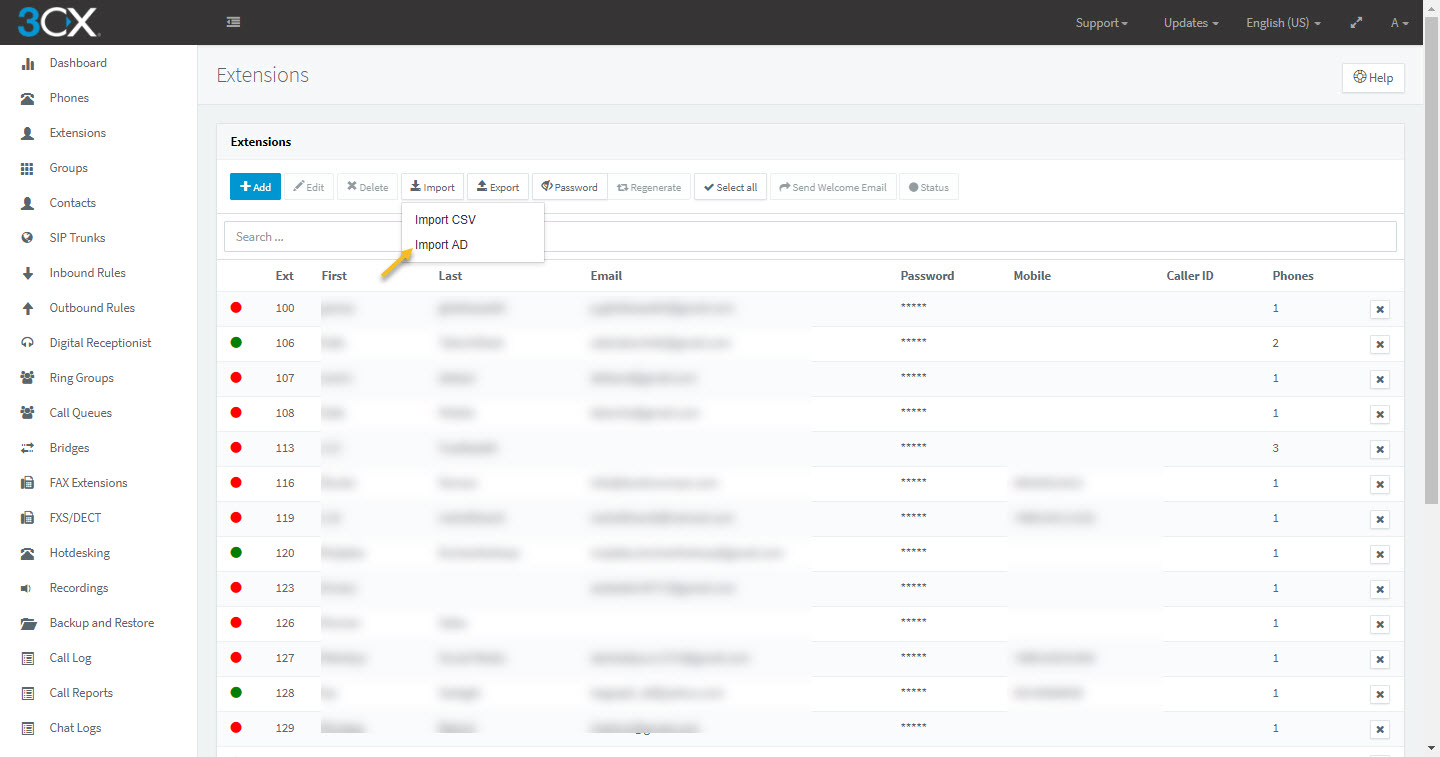The height and width of the screenshot is (757, 1440).
Task: Click phones count 2 for extension 106
Action: (x=1276, y=343)
